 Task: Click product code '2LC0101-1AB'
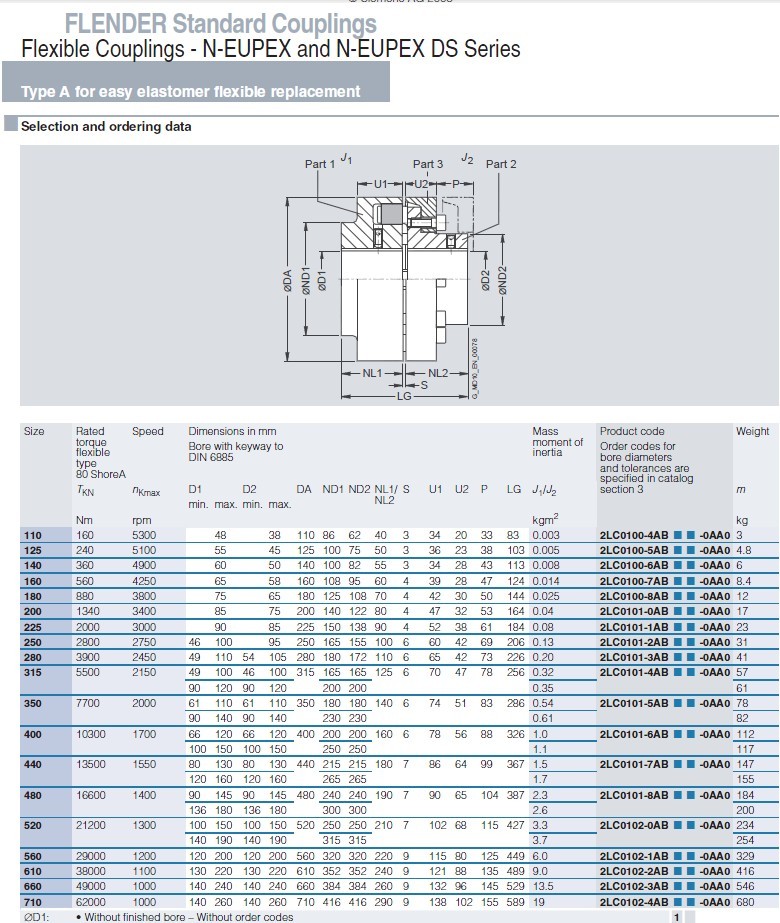pos(634,627)
